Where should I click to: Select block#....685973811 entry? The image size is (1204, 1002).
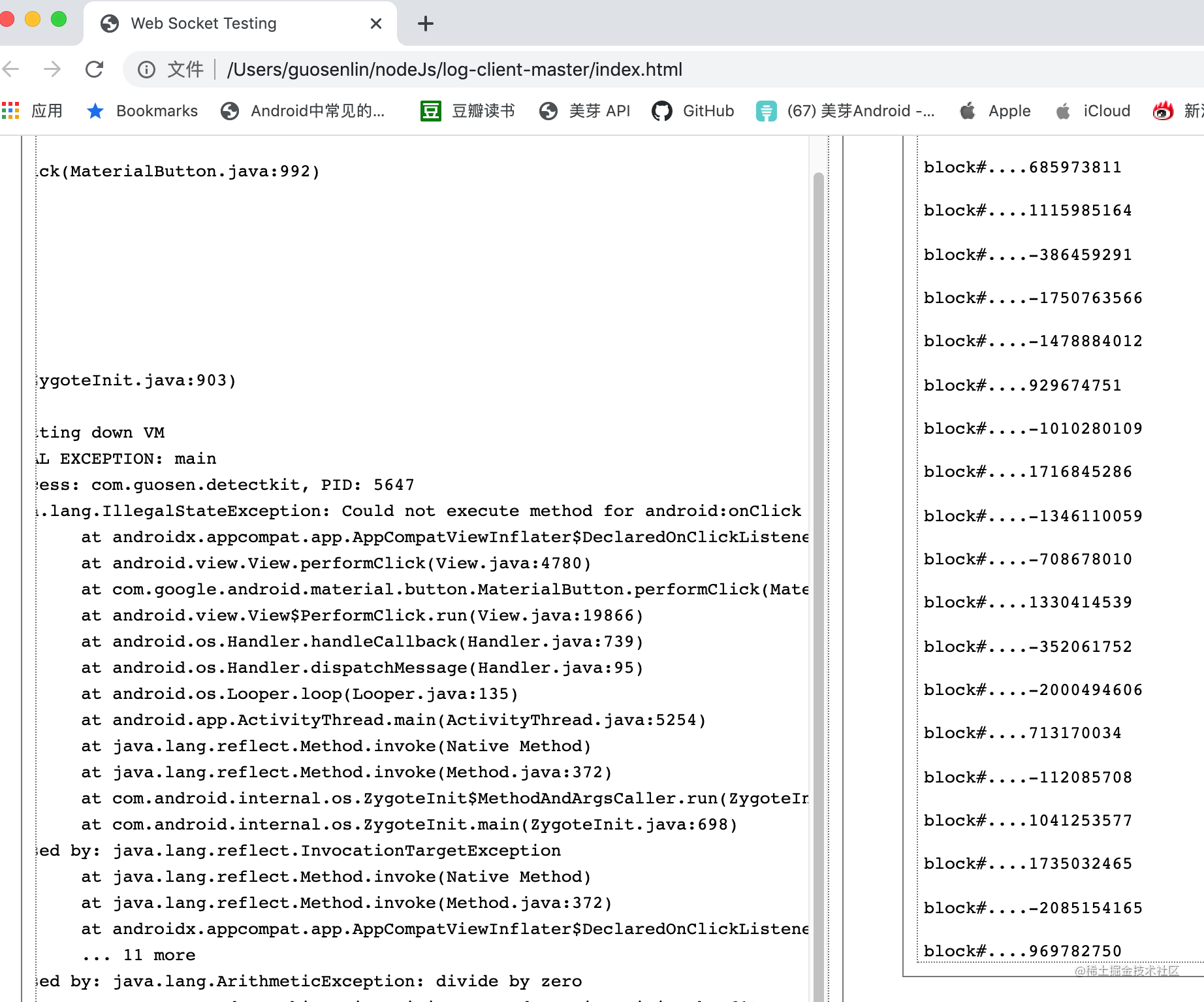tap(1022, 167)
